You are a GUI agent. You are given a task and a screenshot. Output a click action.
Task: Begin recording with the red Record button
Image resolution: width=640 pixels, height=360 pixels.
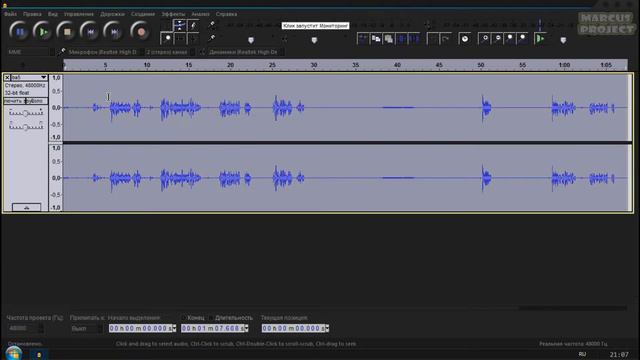[x=140, y=31]
